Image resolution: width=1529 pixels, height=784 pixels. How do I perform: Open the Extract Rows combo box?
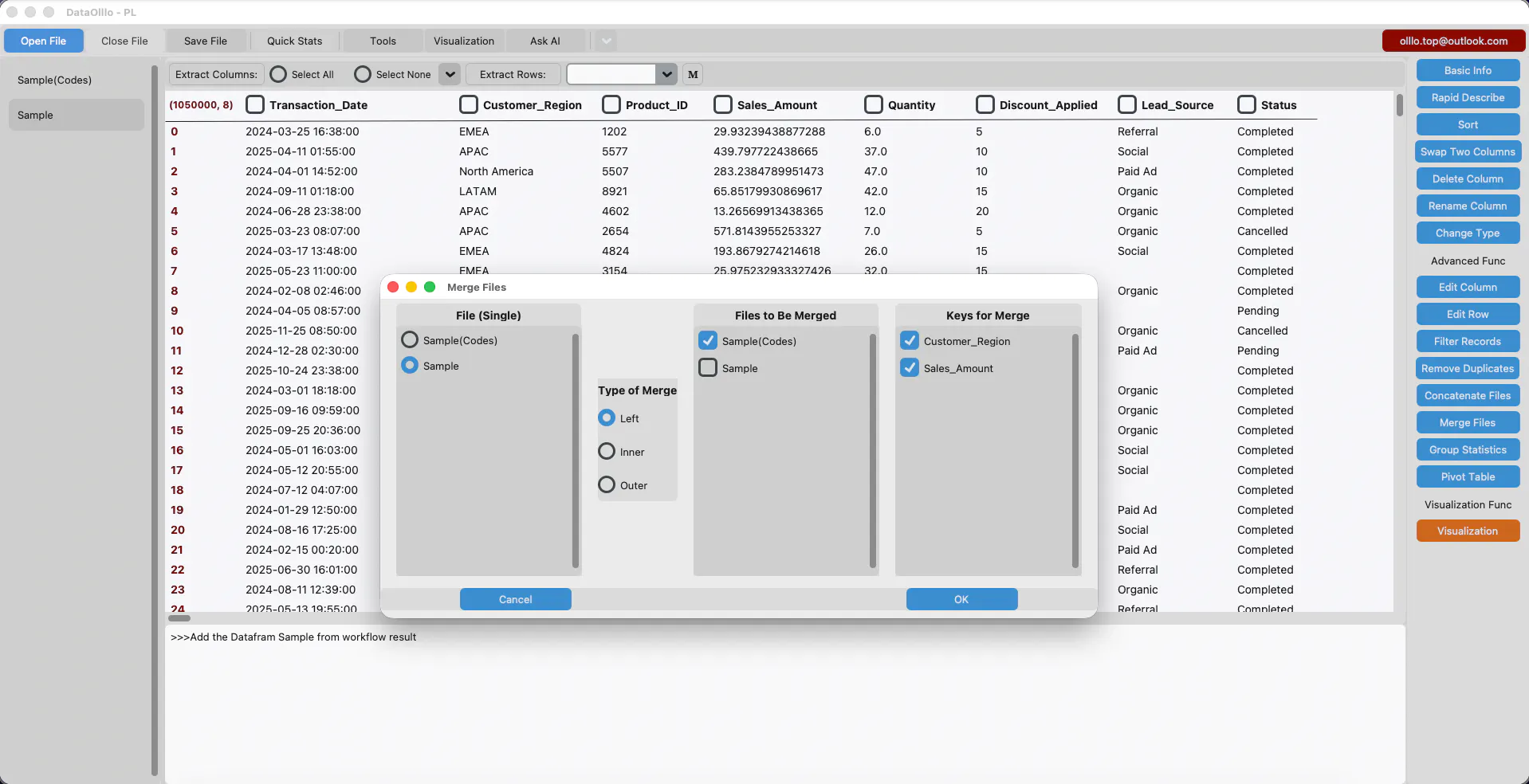coord(622,74)
